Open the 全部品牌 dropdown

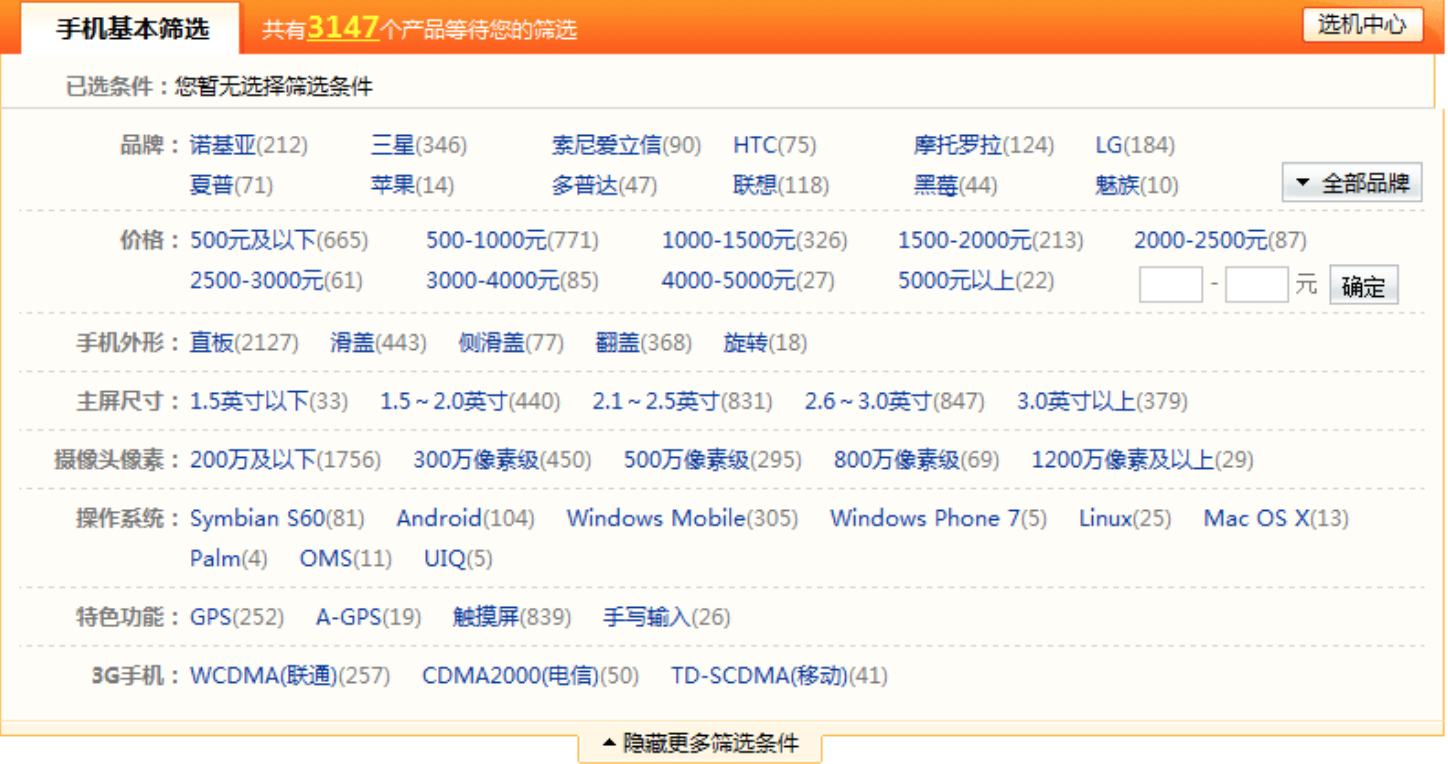click(x=1352, y=183)
